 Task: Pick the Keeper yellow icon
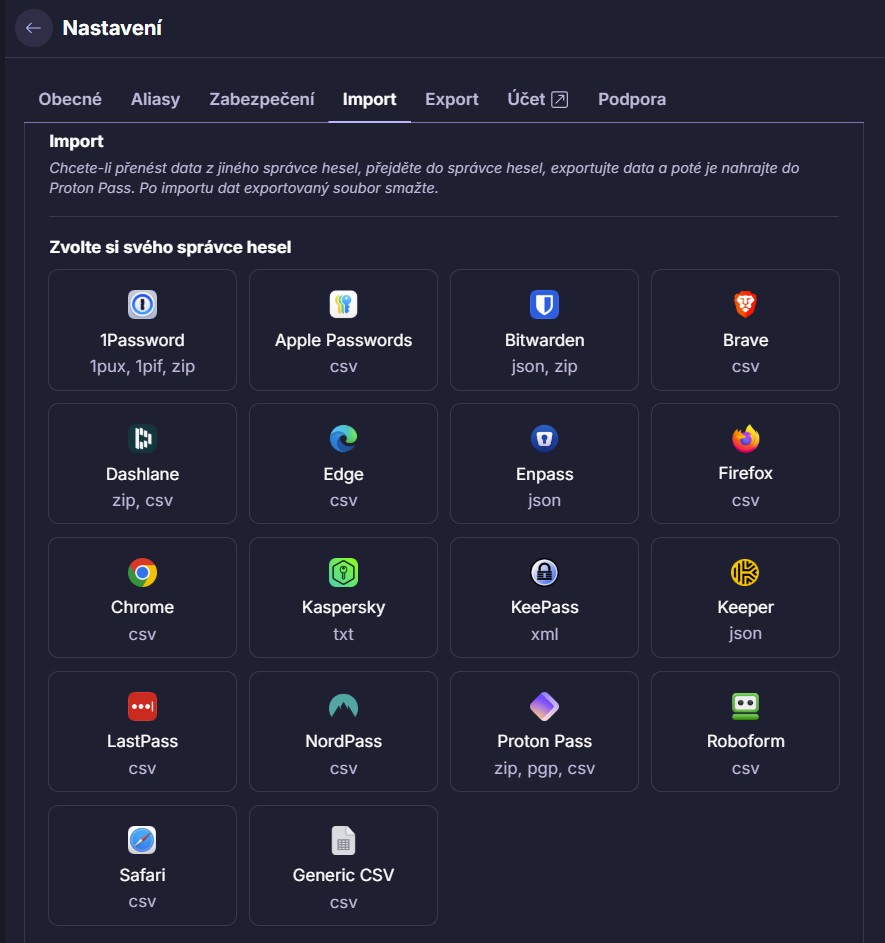745,573
